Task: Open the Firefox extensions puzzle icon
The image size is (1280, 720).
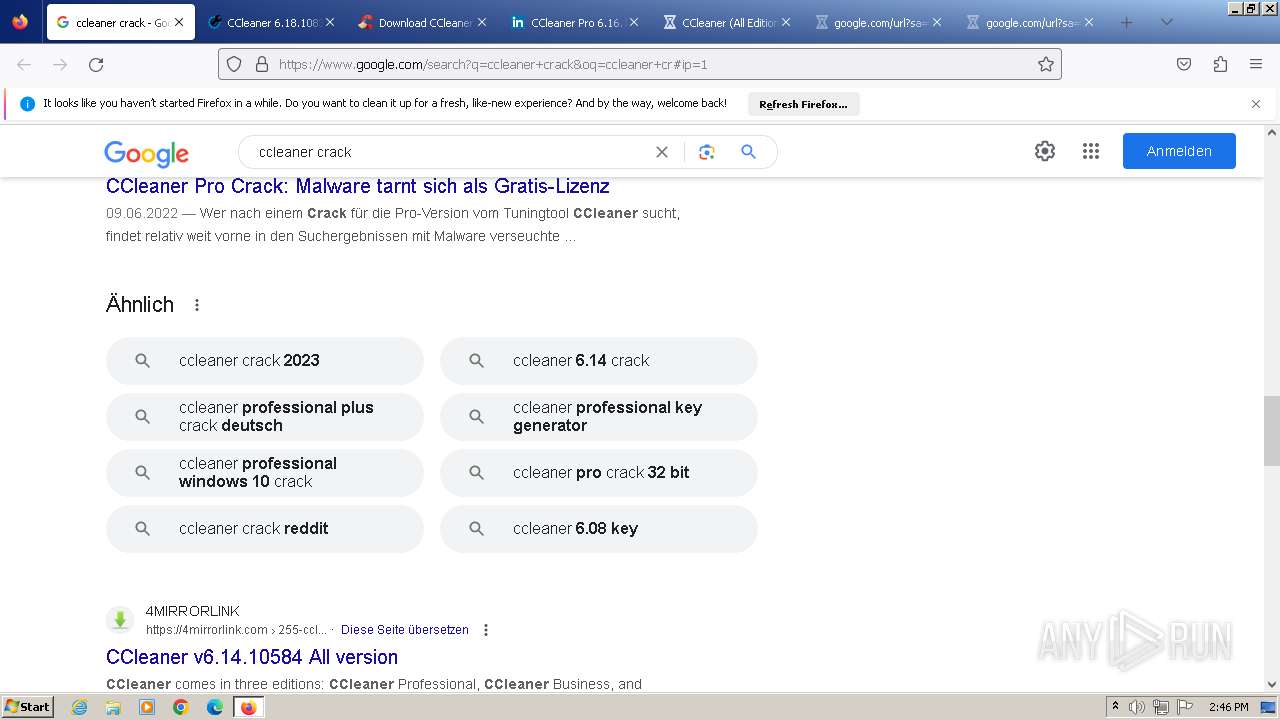Action: click(1220, 64)
